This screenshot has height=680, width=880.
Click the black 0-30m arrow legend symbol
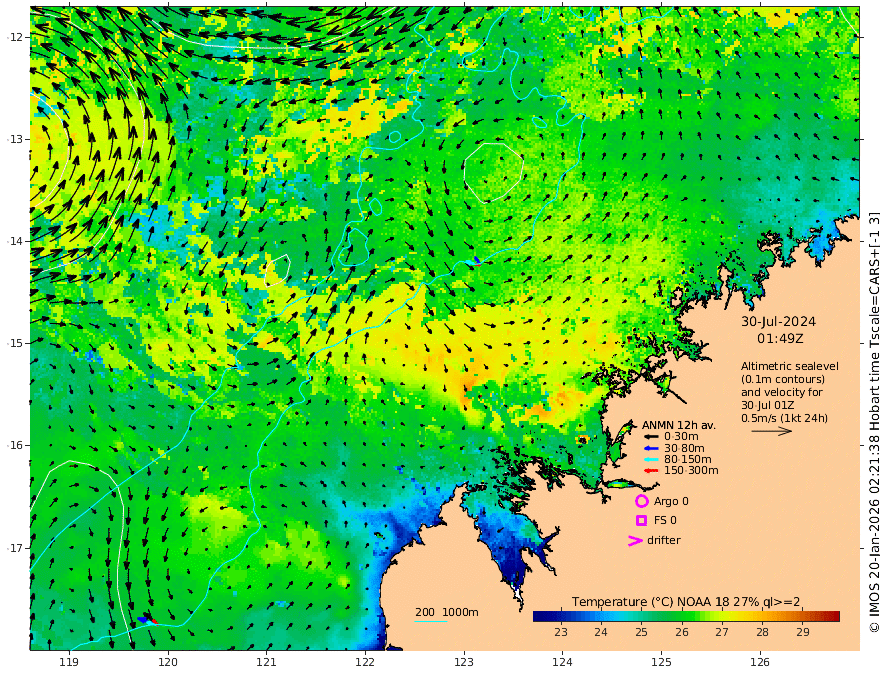click(x=650, y=437)
